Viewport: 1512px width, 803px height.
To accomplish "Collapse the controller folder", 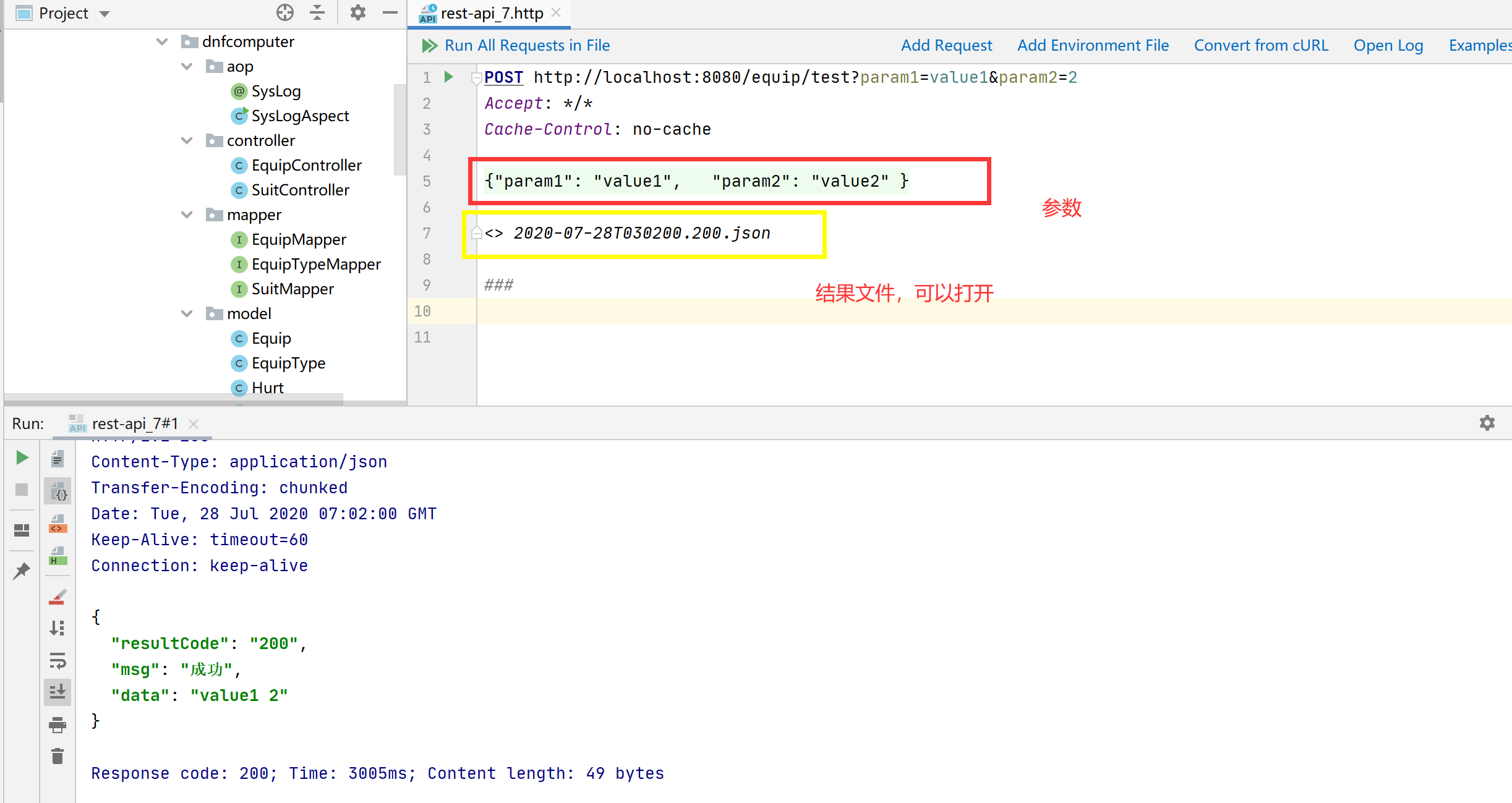I will pyautogui.click(x=187, y=141).
